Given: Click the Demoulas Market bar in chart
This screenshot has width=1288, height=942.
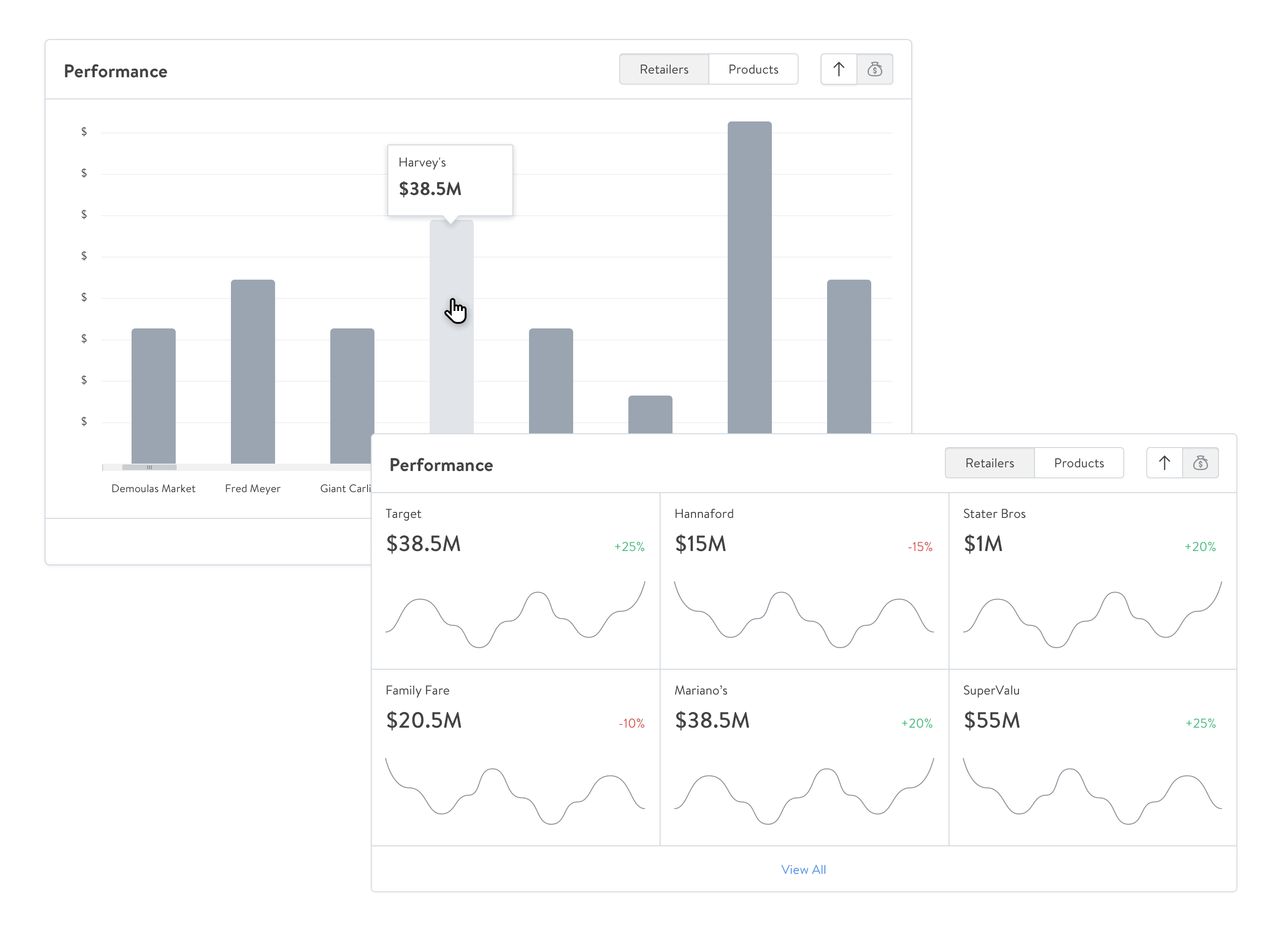Looking at the screenshot, I should click(x=153, y=396).
